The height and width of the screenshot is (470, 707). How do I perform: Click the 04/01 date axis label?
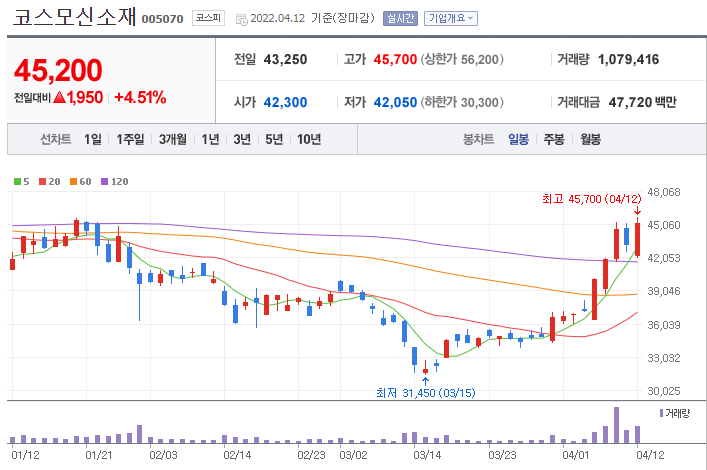click(575, 455)
